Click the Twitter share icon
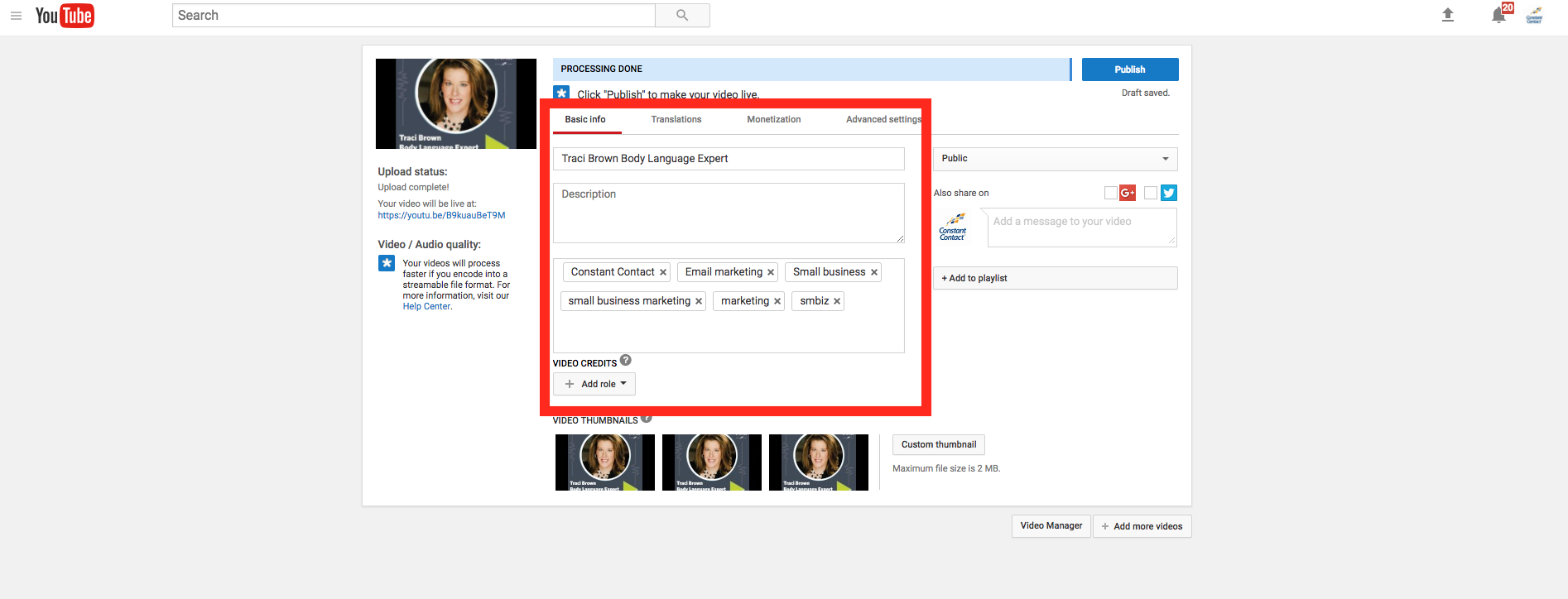The height and width of the screenshot is (599, 1568). (1169, 193)
